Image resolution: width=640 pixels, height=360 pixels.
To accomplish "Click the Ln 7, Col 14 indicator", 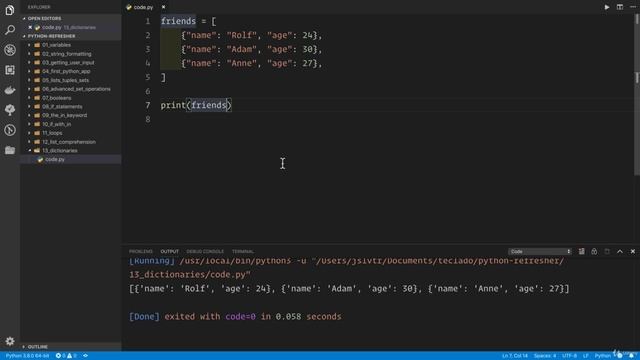I will (515, 356).
